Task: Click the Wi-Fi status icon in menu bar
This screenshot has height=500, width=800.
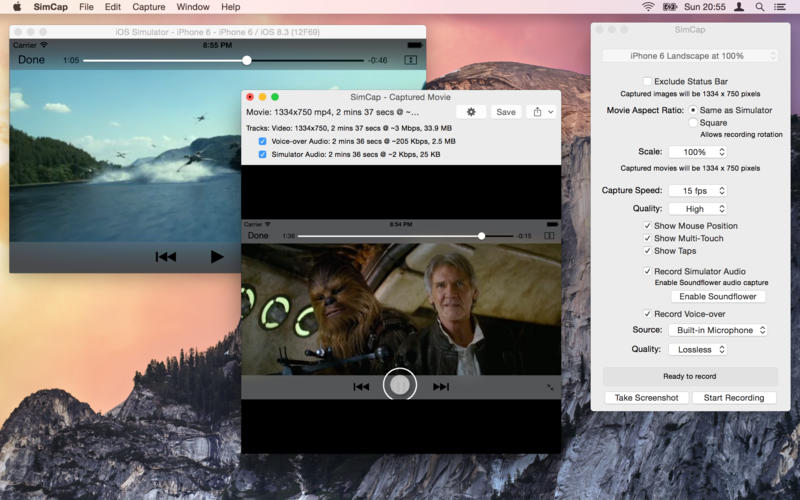Action: click(x=648, y=7)
